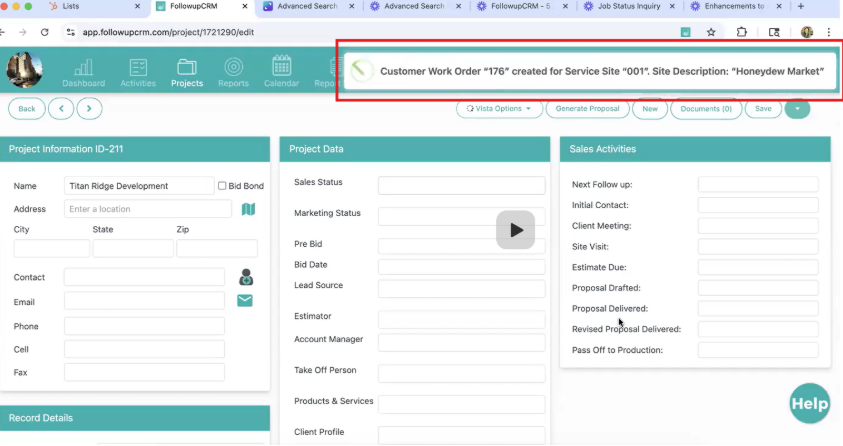Go to previous project arrow
843x446 pixels.
(x=61, y=109)
